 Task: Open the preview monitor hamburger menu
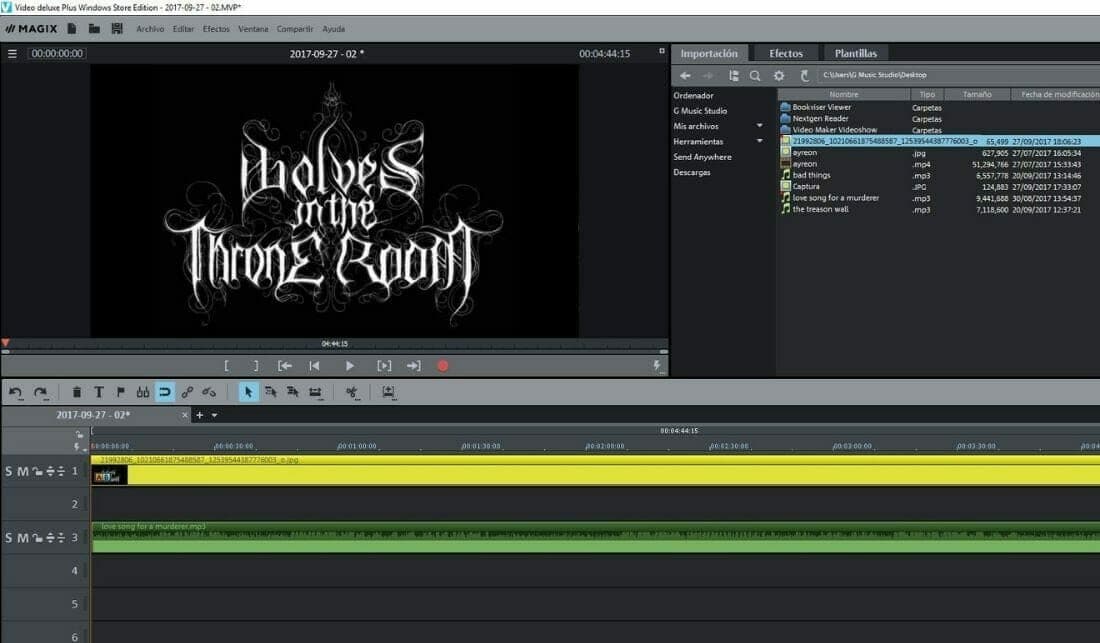pyautogui.click(x=12, y=53)
